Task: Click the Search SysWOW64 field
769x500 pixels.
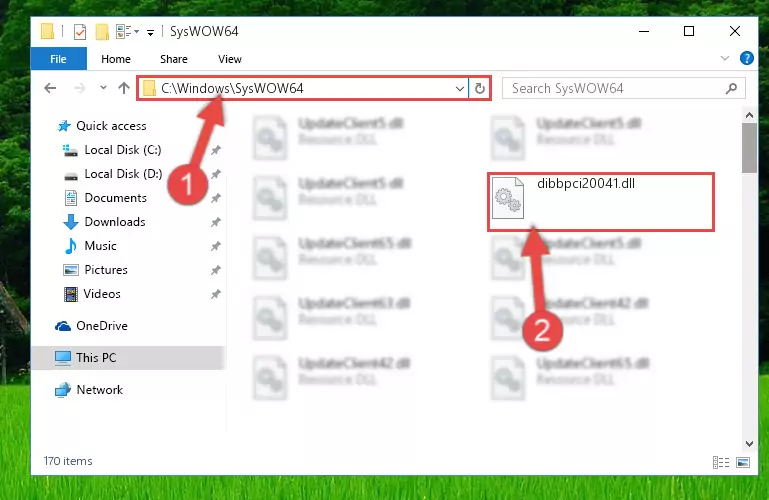Action: pos(623,88)
